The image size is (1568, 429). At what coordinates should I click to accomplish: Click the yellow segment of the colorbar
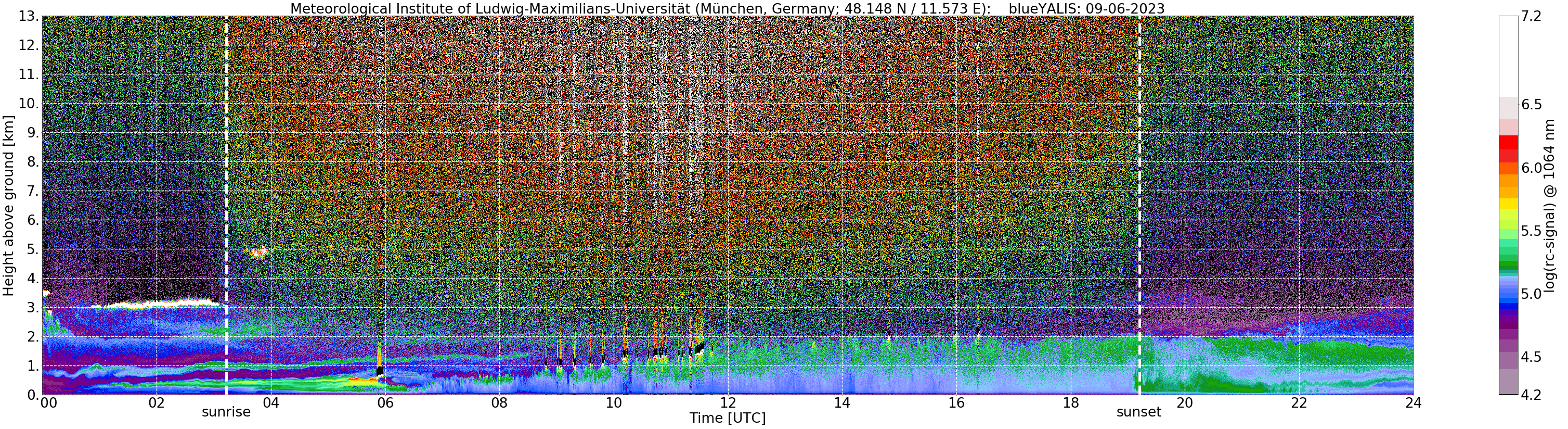tap(1508, 204)
